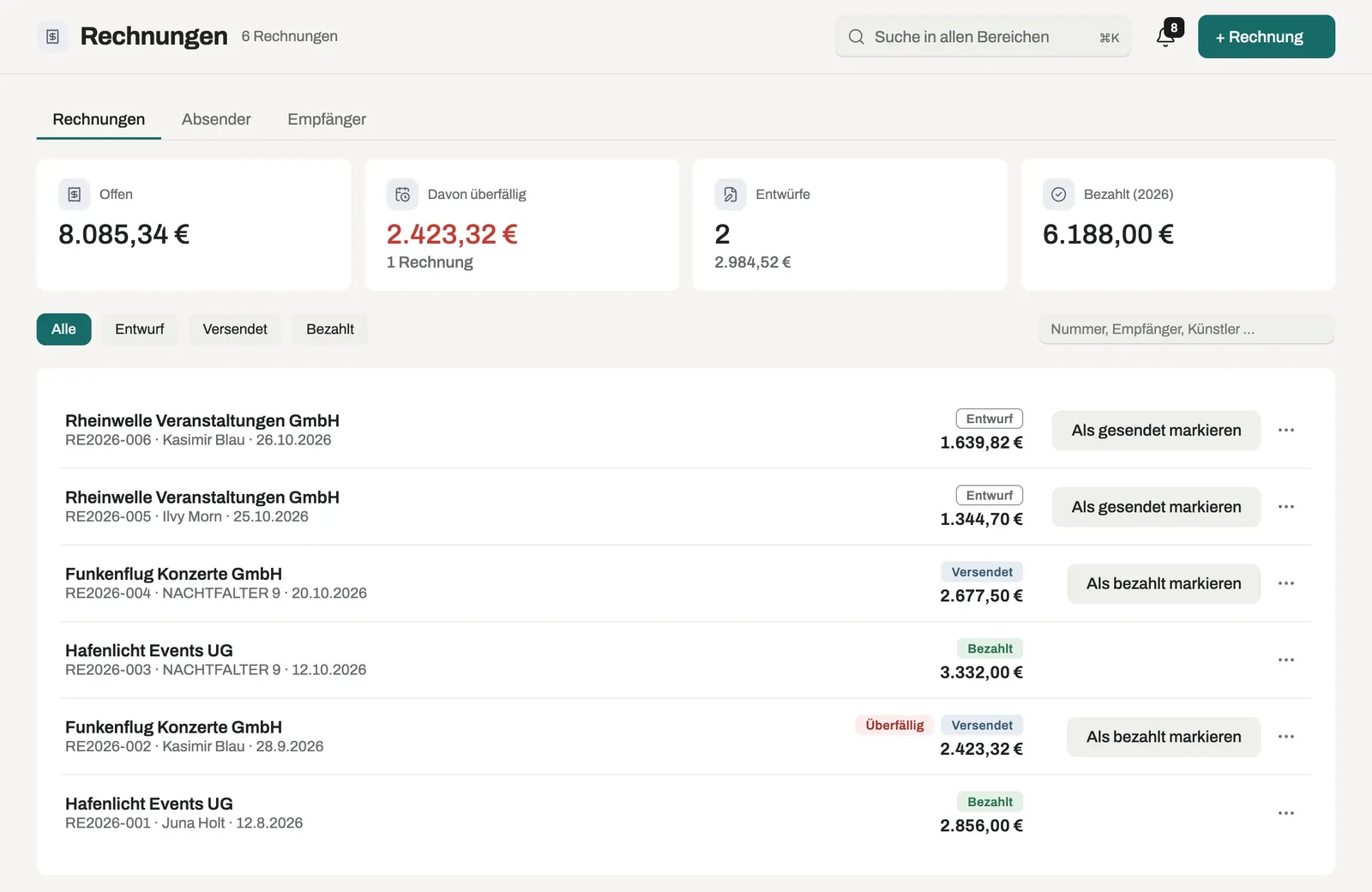Screen dimensions: 1372x892
Task: Open more options for RE2026-004
Action: point(1286,583)
